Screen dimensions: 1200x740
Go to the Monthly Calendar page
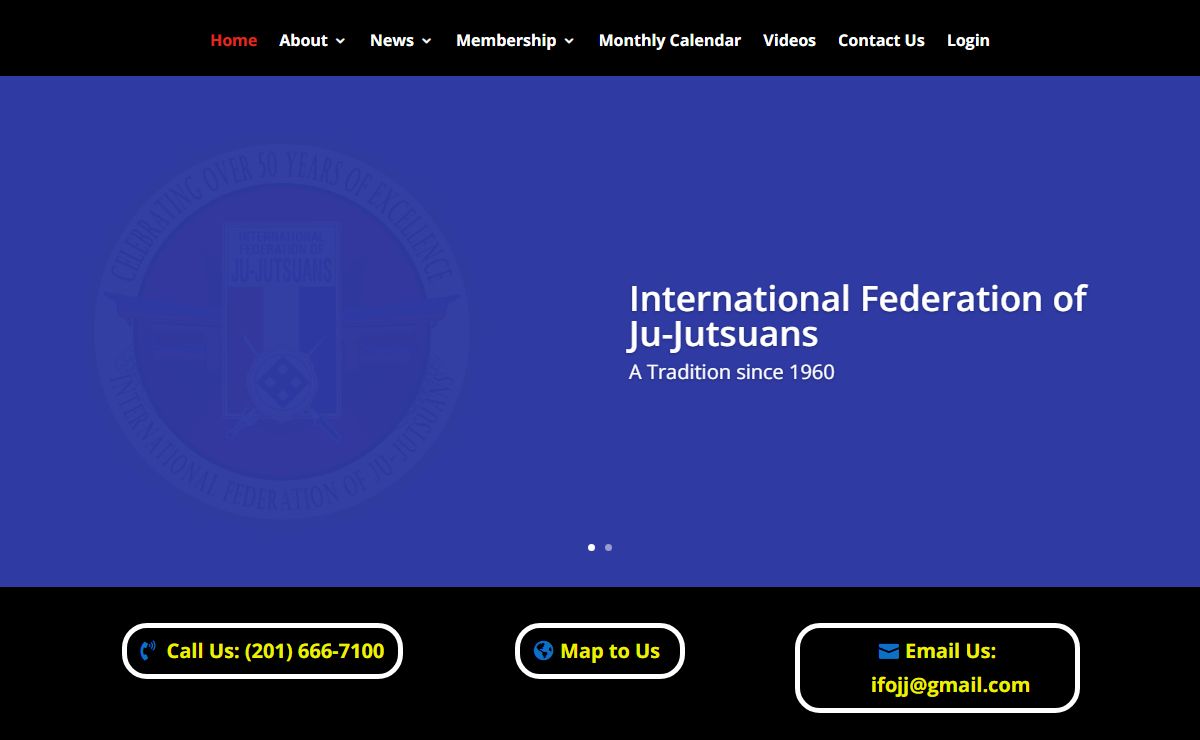pyautogui.click(x=670, y=40)
